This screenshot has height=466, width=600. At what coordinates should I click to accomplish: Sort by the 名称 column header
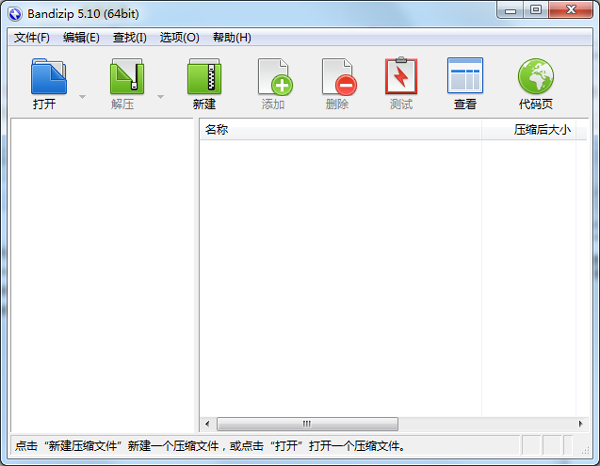pos(340,130)
